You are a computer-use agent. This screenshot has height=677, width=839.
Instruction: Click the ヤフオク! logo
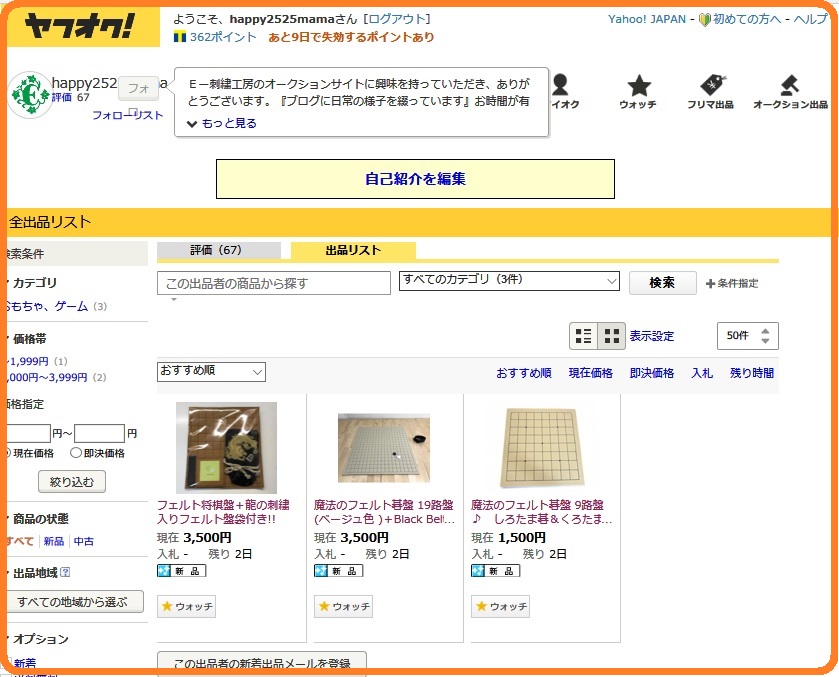pyautogui.click(x=80, y=26)
